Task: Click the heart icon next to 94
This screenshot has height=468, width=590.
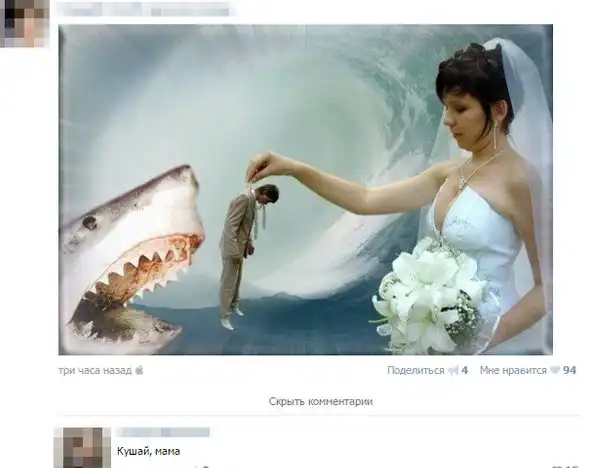Action: [x=555, y=370]
